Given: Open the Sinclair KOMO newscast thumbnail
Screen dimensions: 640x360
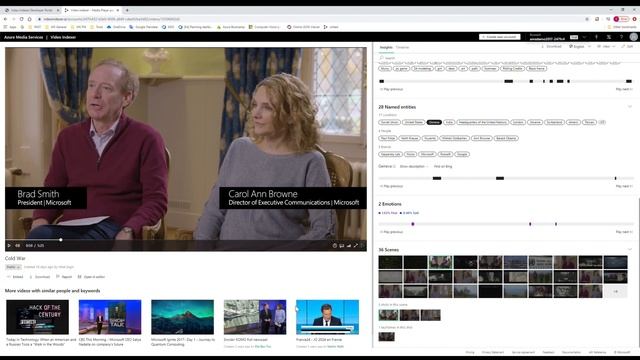Looking at the screenshot, I should (255, 317).
